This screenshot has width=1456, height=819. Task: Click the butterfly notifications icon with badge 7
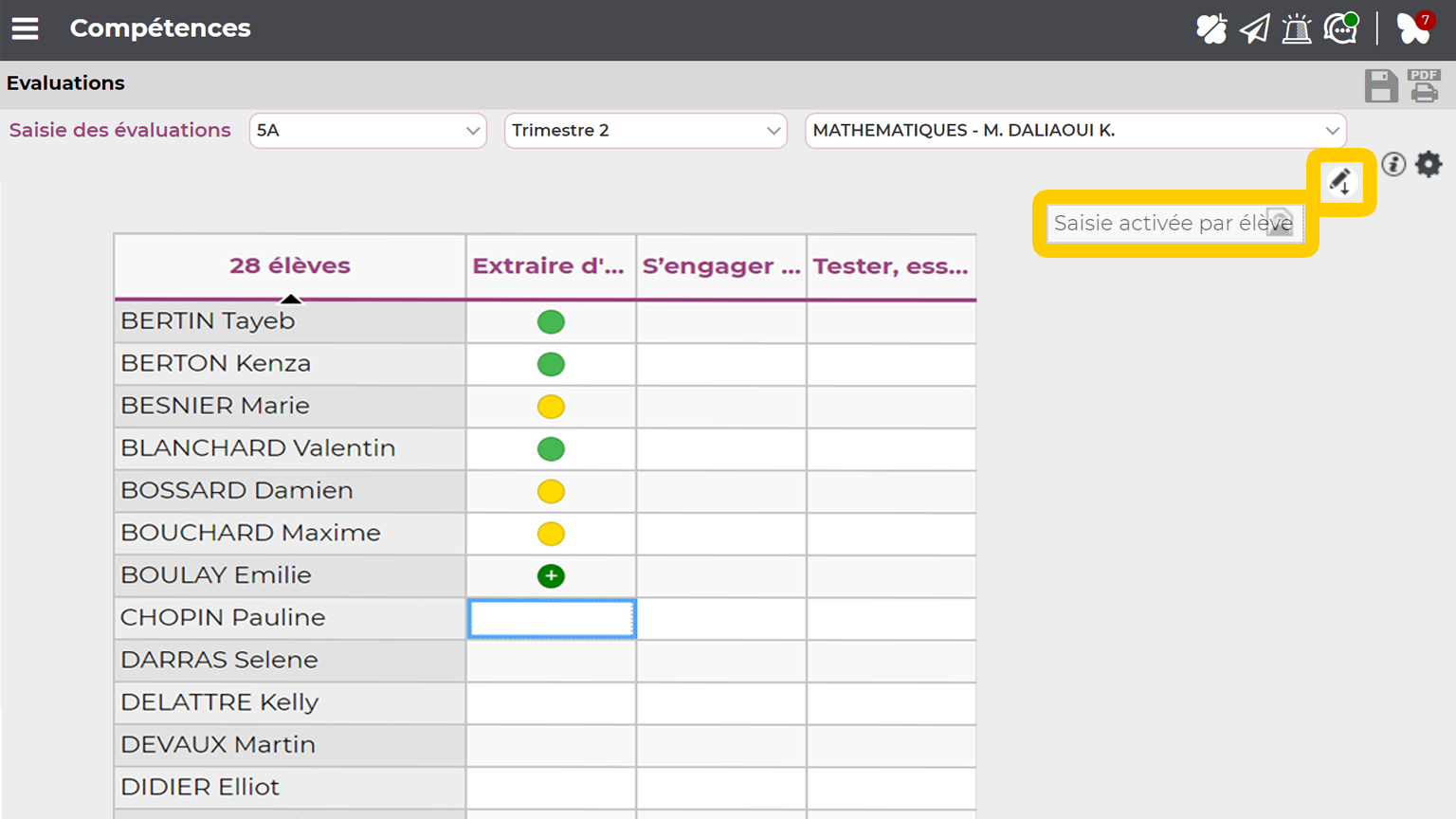[1414, 28]
